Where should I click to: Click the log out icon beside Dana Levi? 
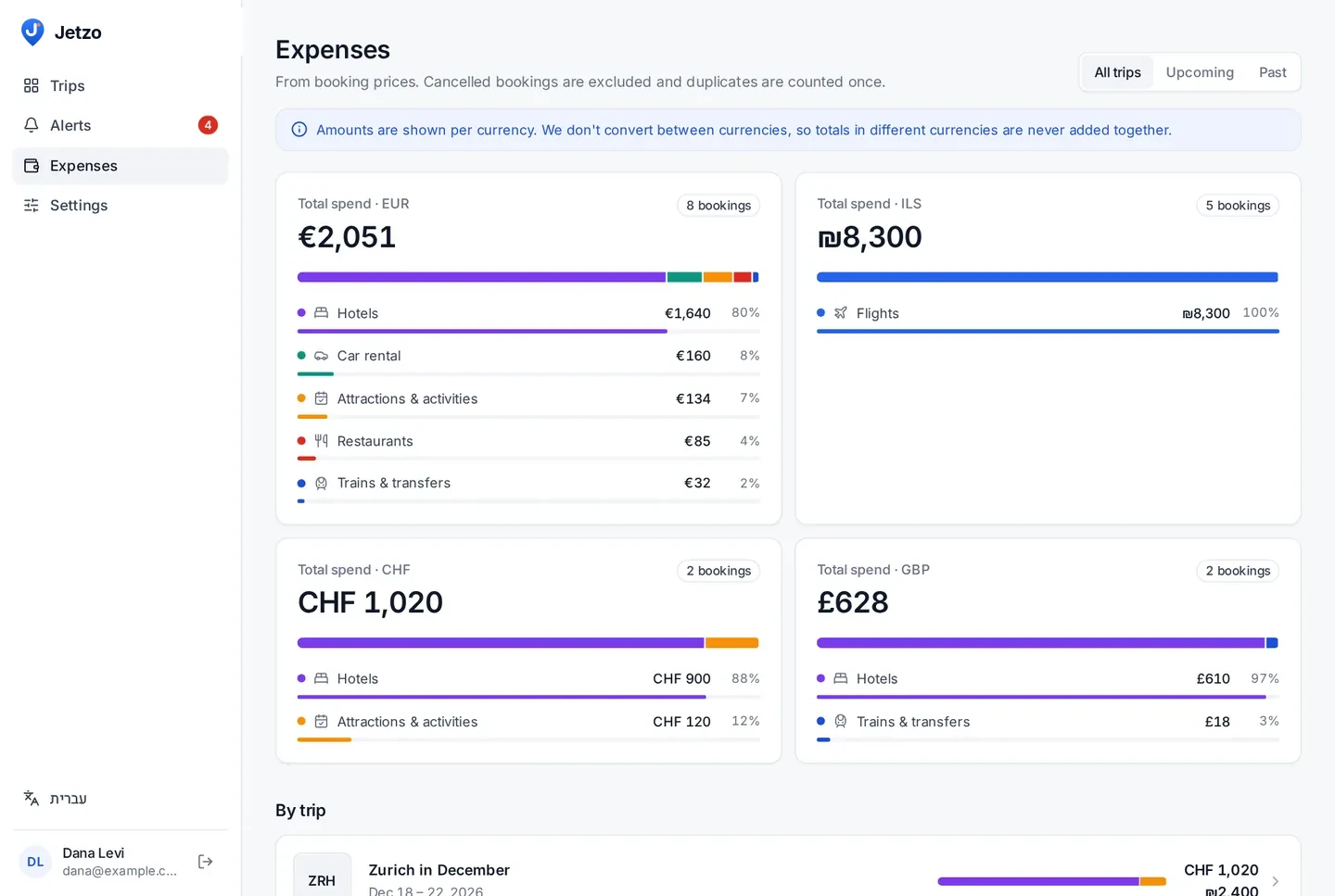(x=206, y=862)
